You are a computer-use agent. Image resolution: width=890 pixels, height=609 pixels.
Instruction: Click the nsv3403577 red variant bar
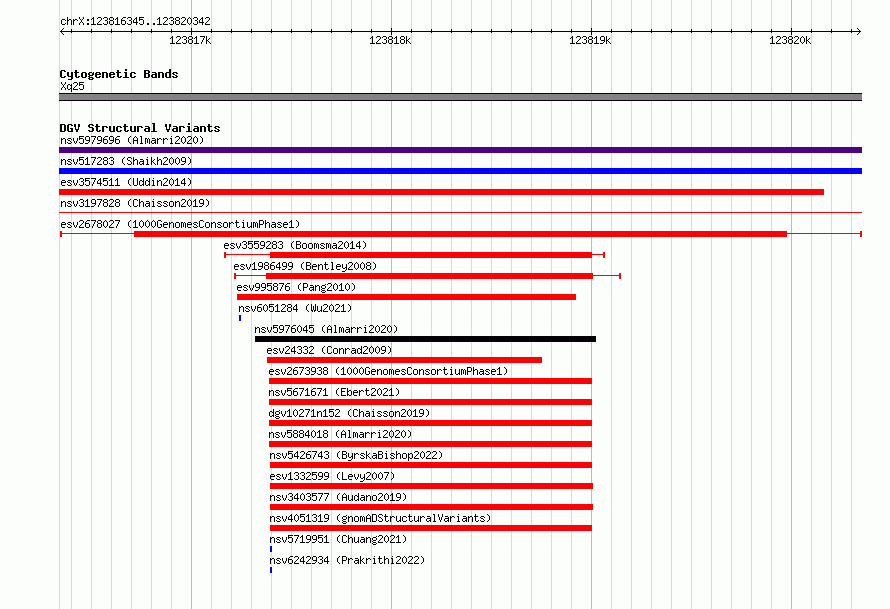tap(431, 507)
